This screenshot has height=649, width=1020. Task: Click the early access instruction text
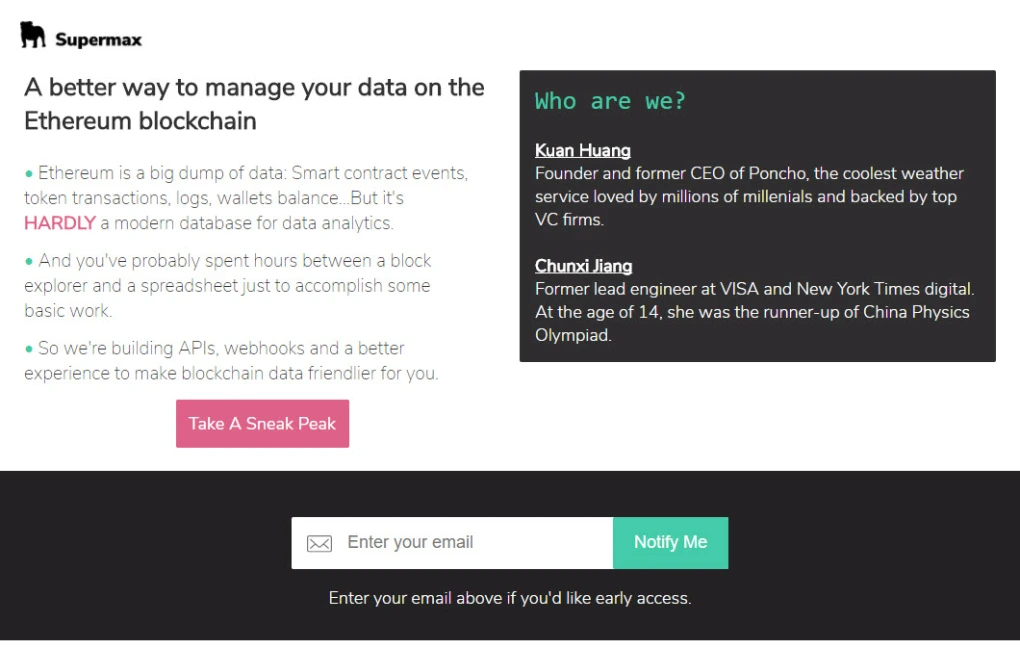click(510, 598)
